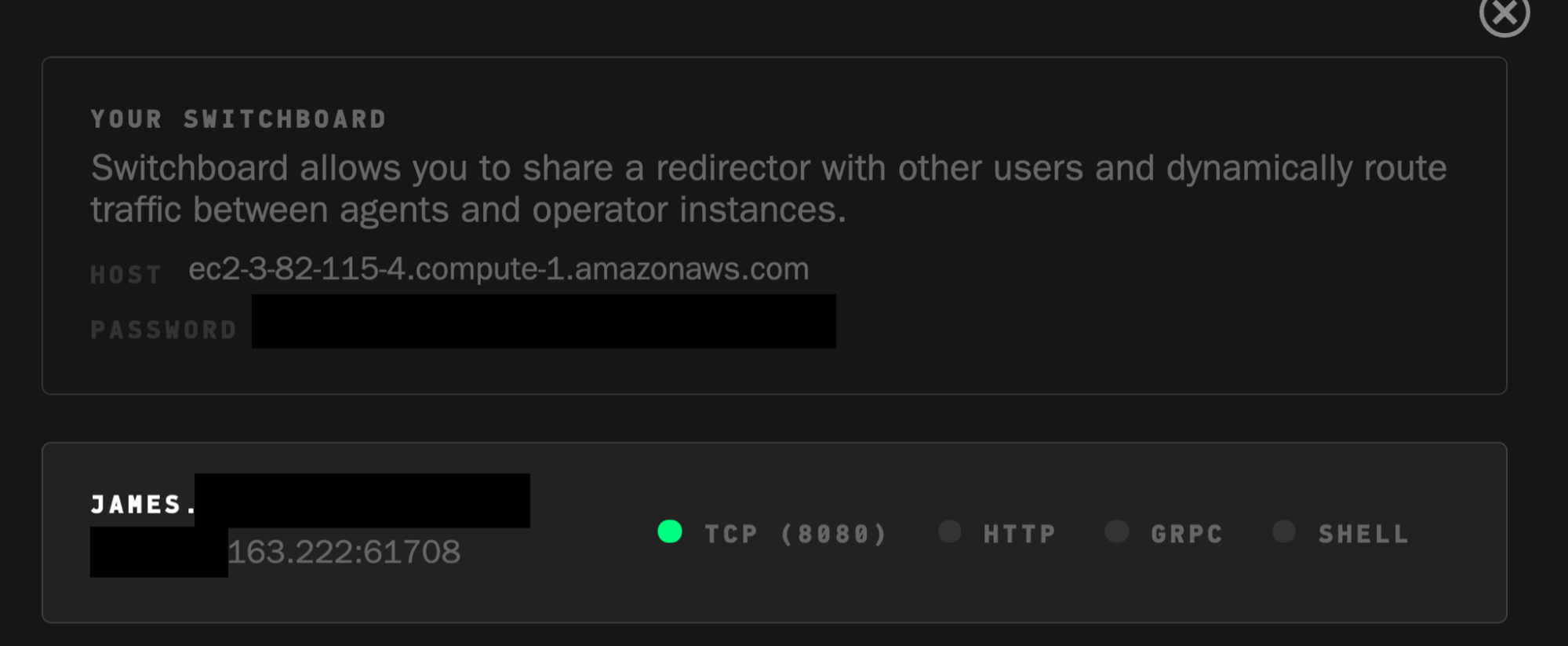Select the JAMES agent card background
This screenshot has width=1568, height=646.
coord(774,532)
